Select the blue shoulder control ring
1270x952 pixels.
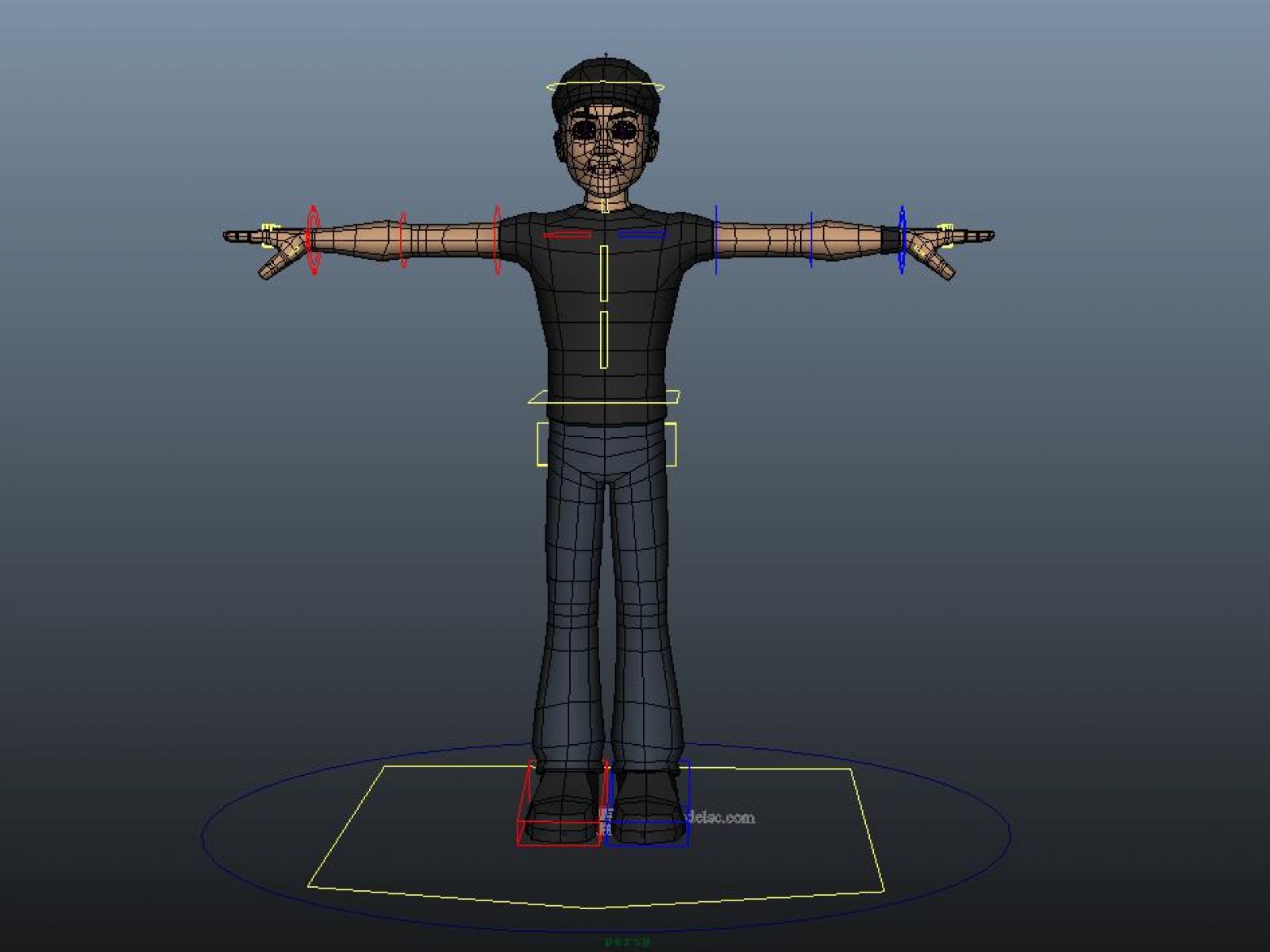pyautogui.click(x=716, y=240)
